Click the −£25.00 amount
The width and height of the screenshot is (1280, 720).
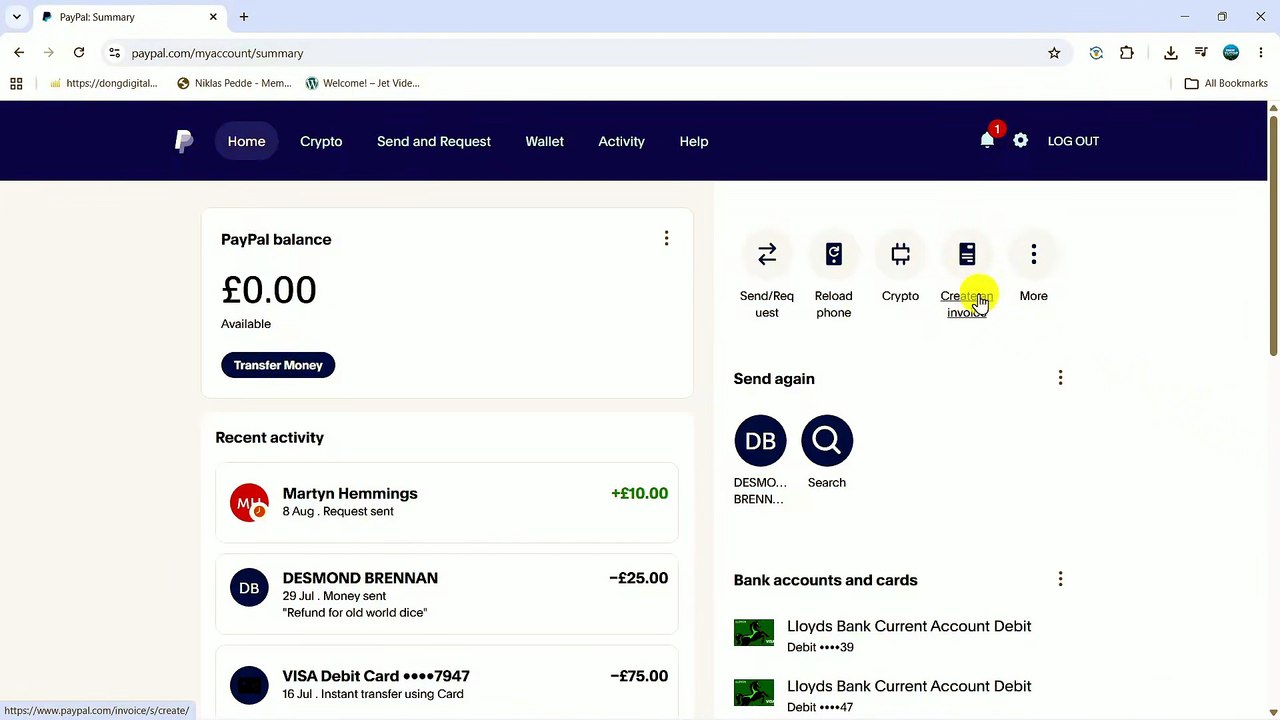click(x=638, y=578)
